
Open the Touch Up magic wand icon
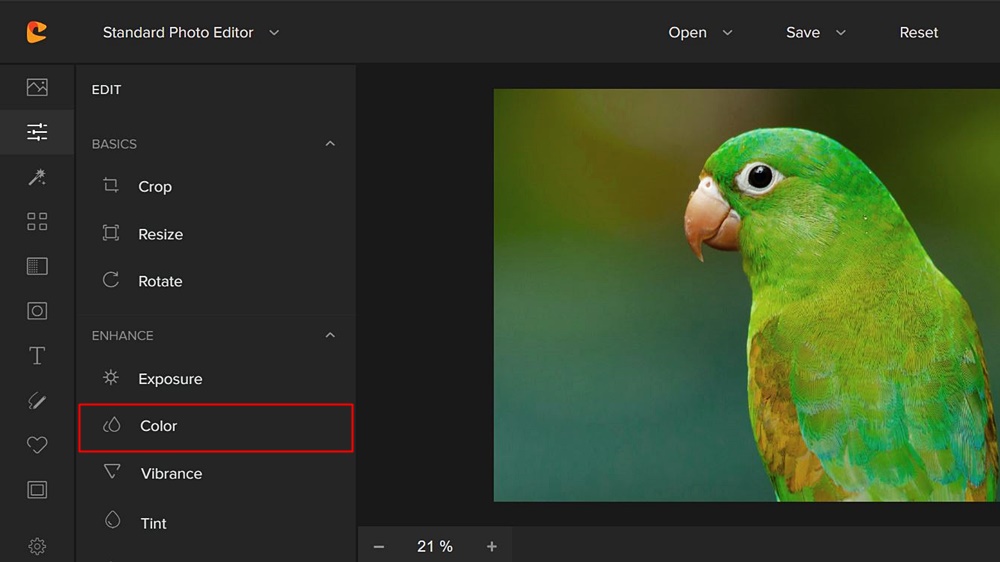tap(37, 177)
